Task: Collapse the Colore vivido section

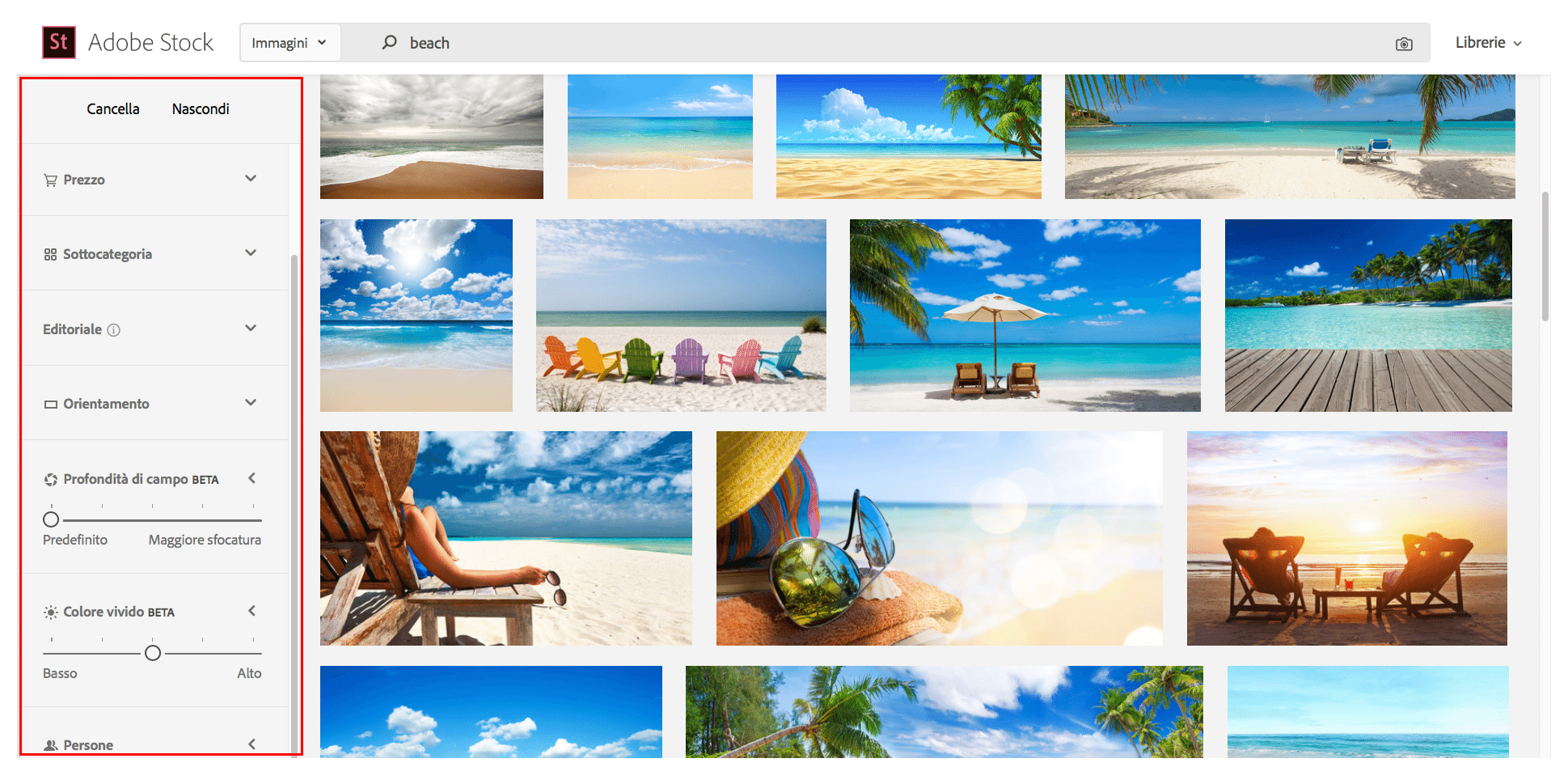Action: (252, 611)
